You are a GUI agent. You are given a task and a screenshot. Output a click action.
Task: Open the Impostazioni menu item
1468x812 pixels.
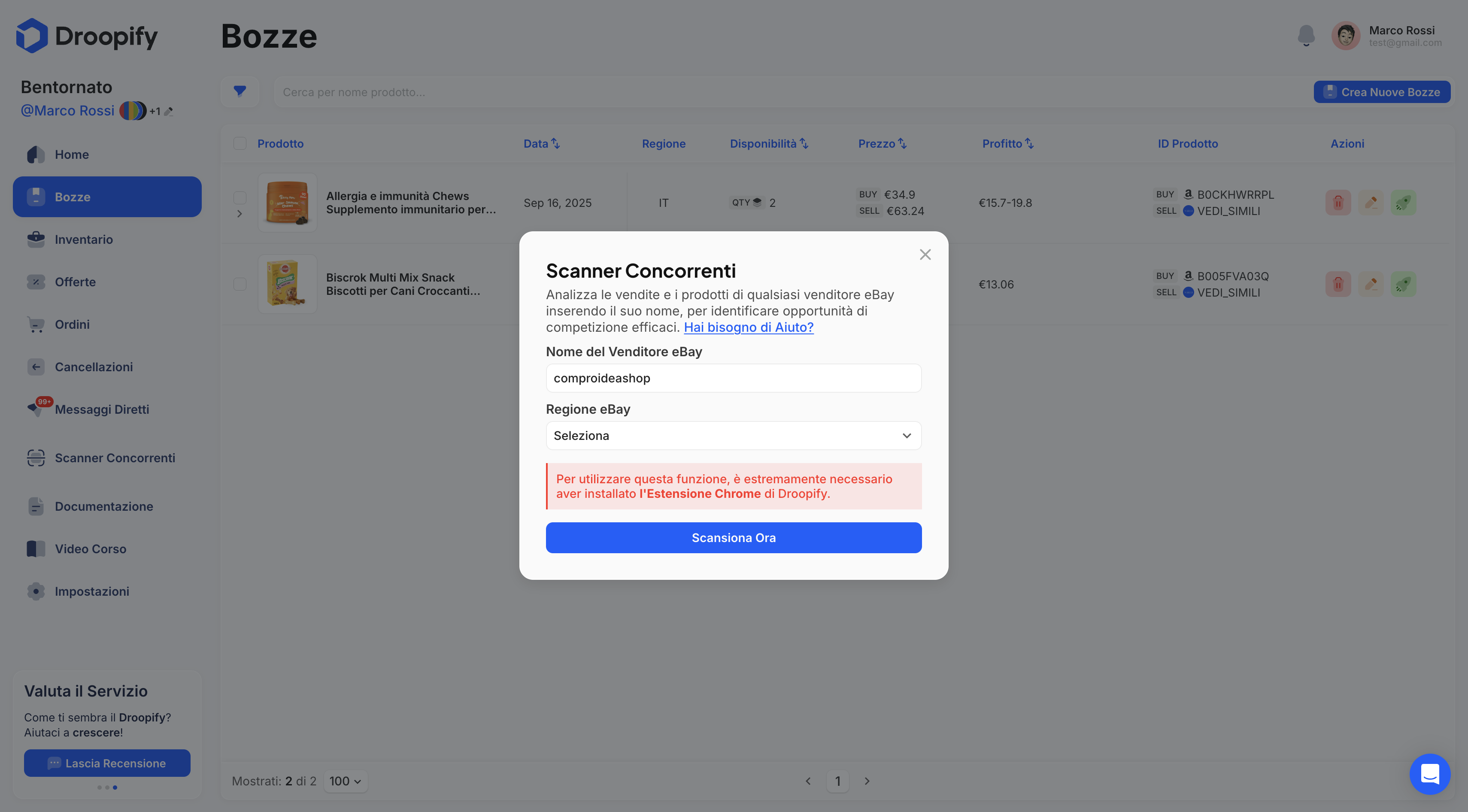(x=92, y=591)
